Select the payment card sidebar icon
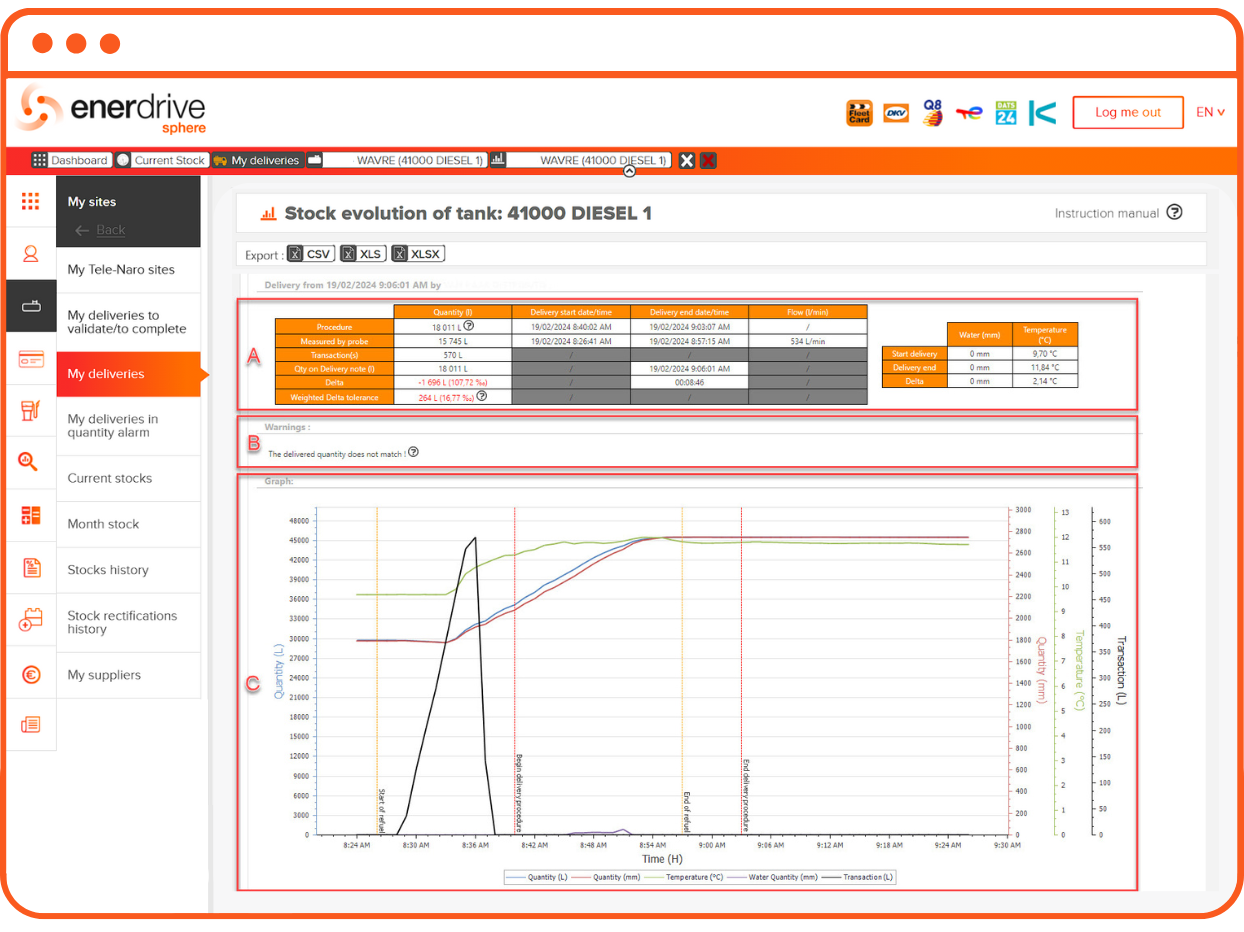1244x932 pixels. point(31,359)
